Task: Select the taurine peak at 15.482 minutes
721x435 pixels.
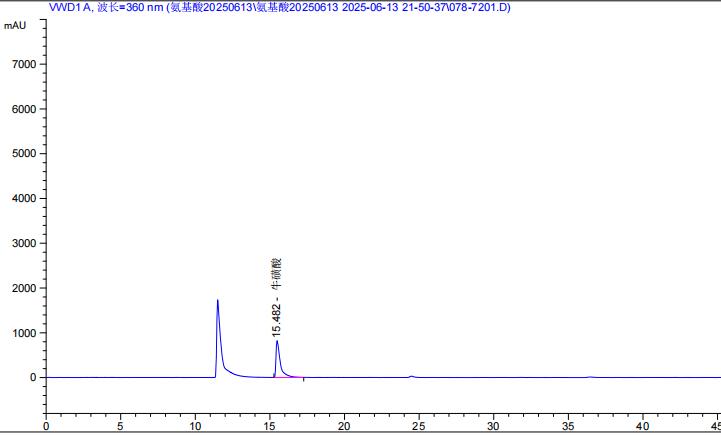Action: 277,343
